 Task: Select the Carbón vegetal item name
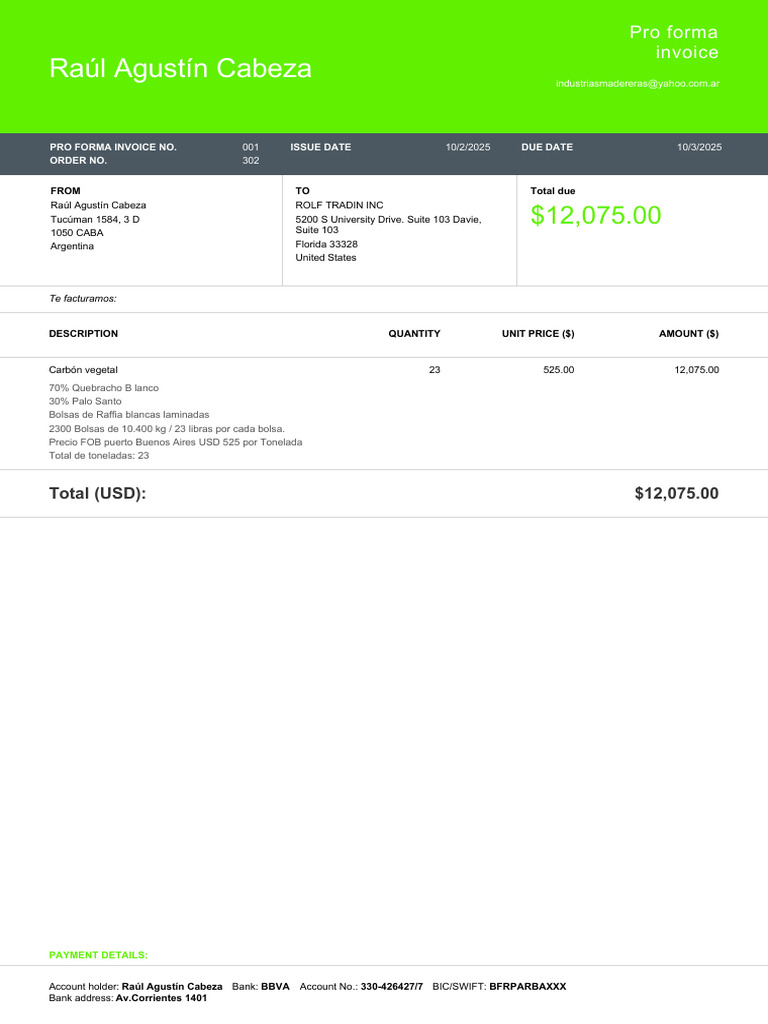pyautogui.click(x=83, y=370)
